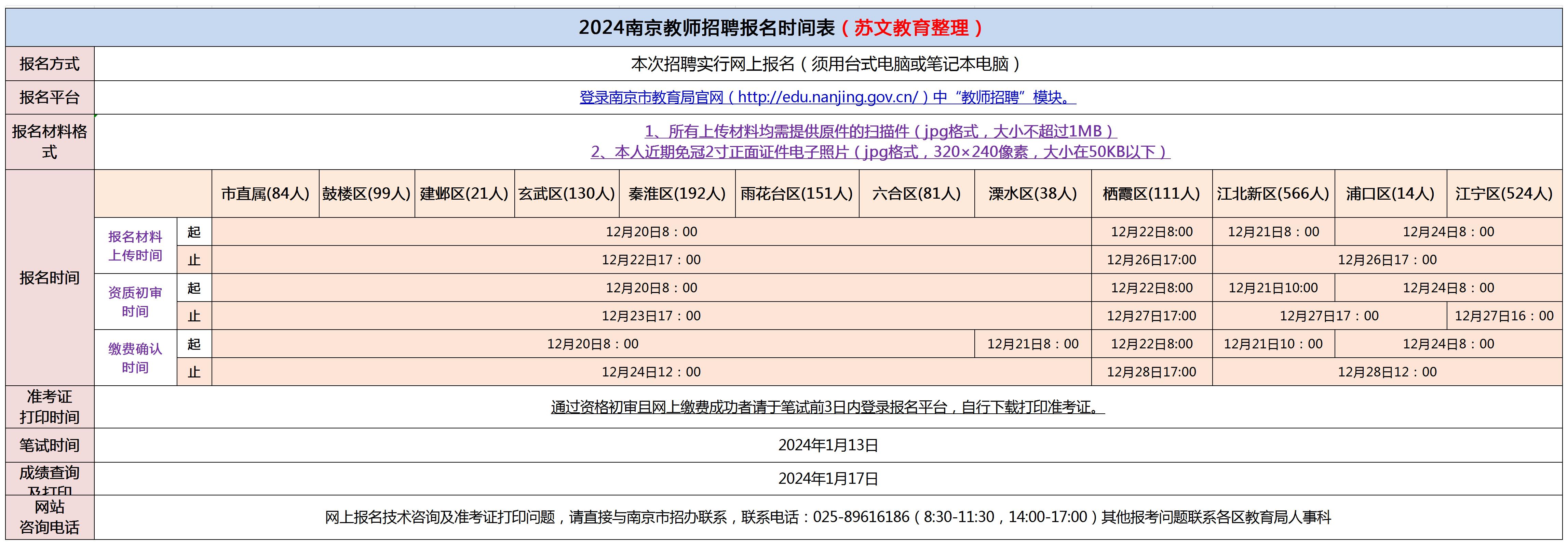Select the 栖霞区(111人) column header
1568x545 pixels.
coord(1152,194)
